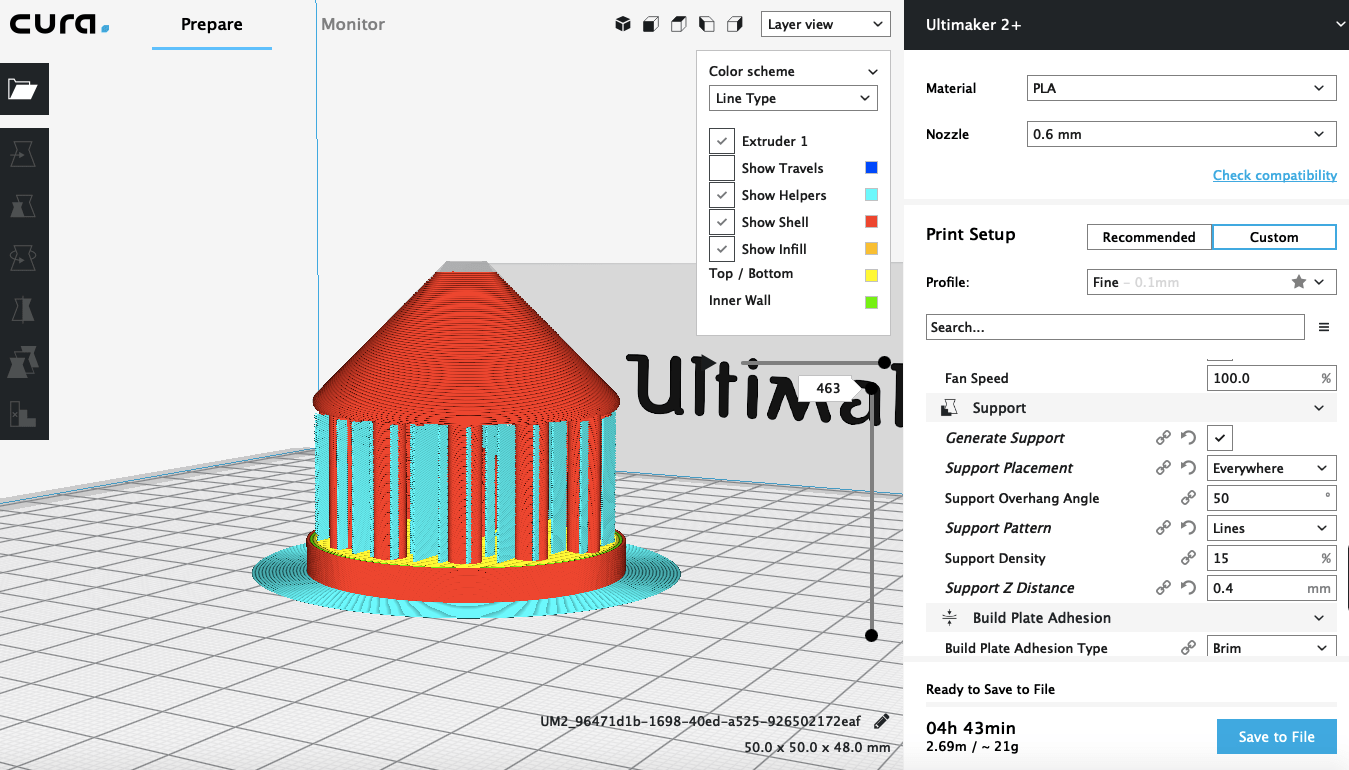Switch Print Setup to Recommended mode
The height and width of the screenshot is (770, 1349).
pyautogui.click(x=1149, y=237)
